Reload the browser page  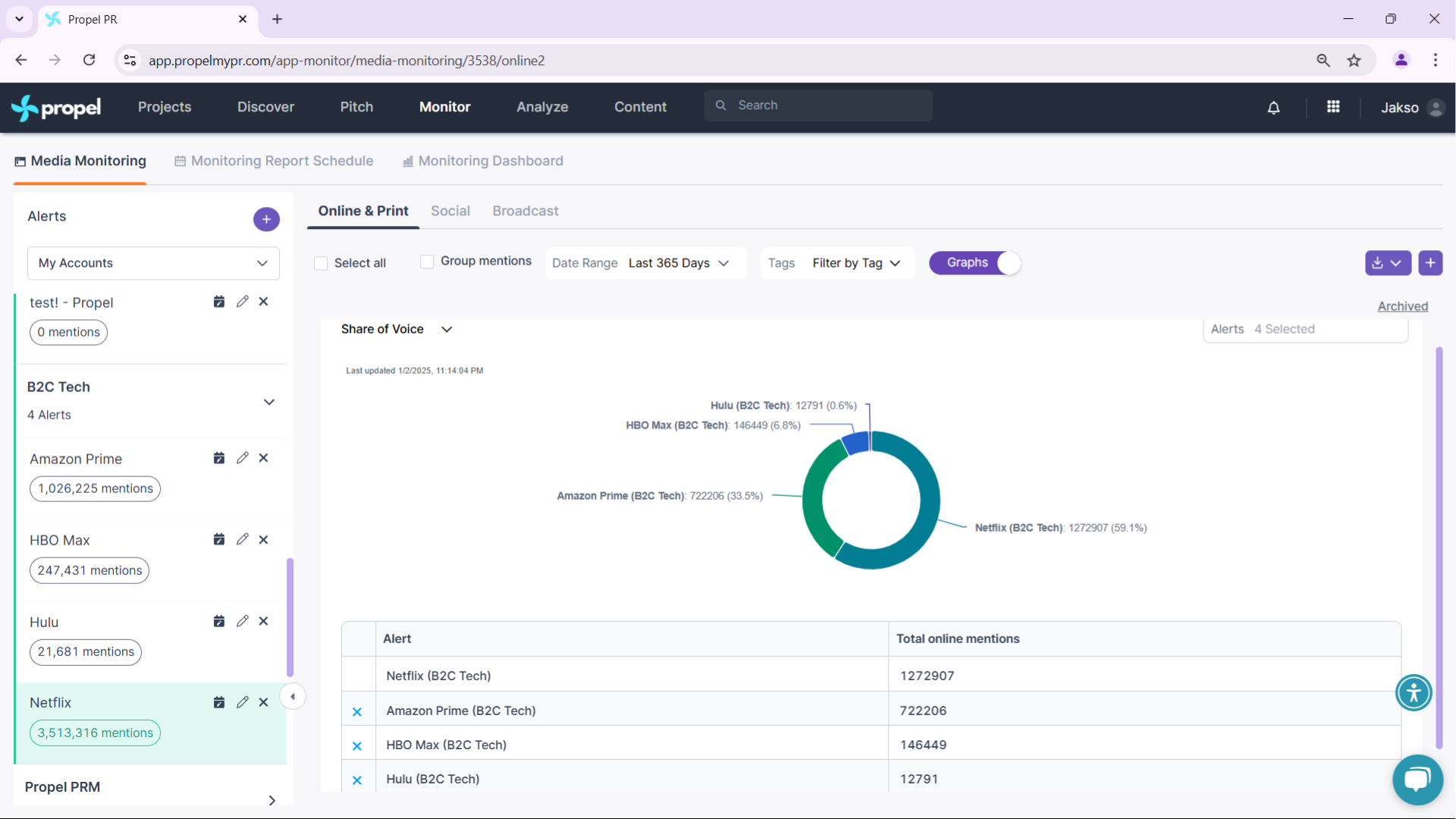[89, 60]
